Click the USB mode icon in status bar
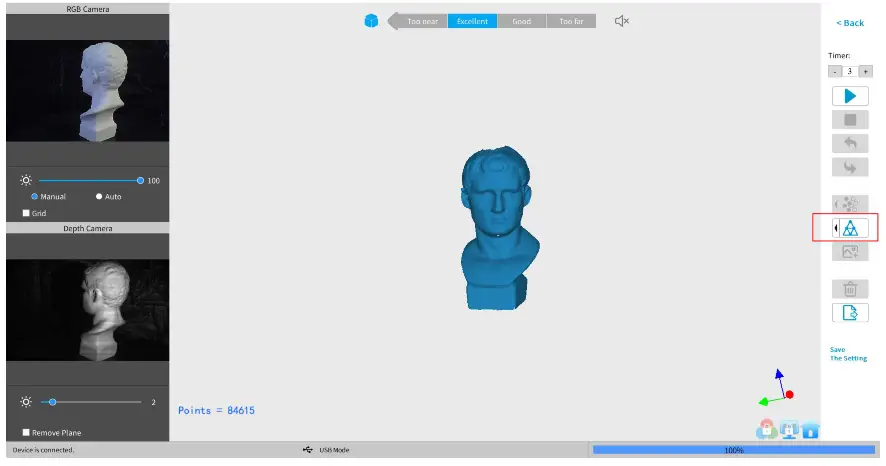Viewport: 886px width, 466px height. coord(308,450)
